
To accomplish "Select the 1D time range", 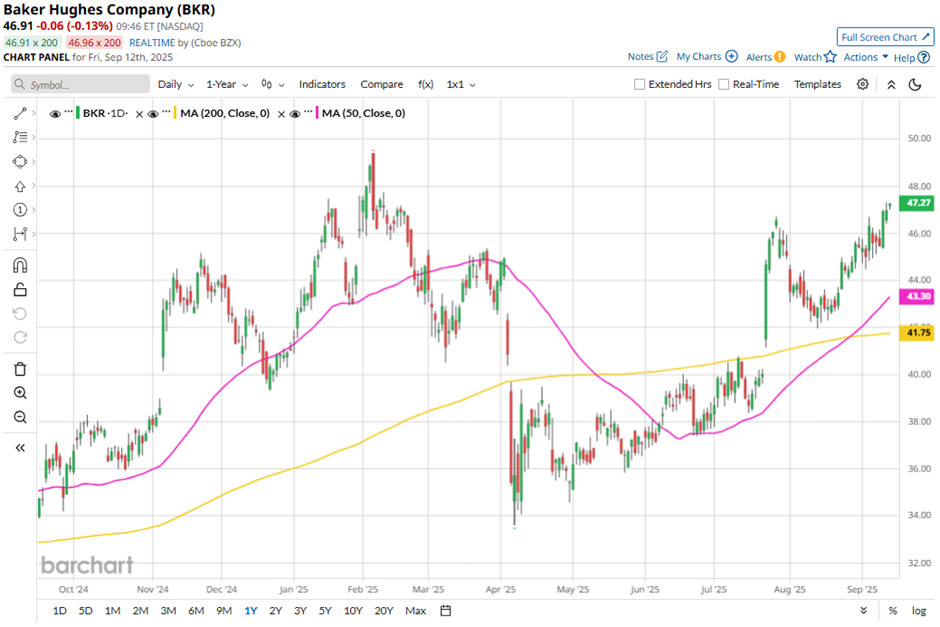I will click(59, 610).
